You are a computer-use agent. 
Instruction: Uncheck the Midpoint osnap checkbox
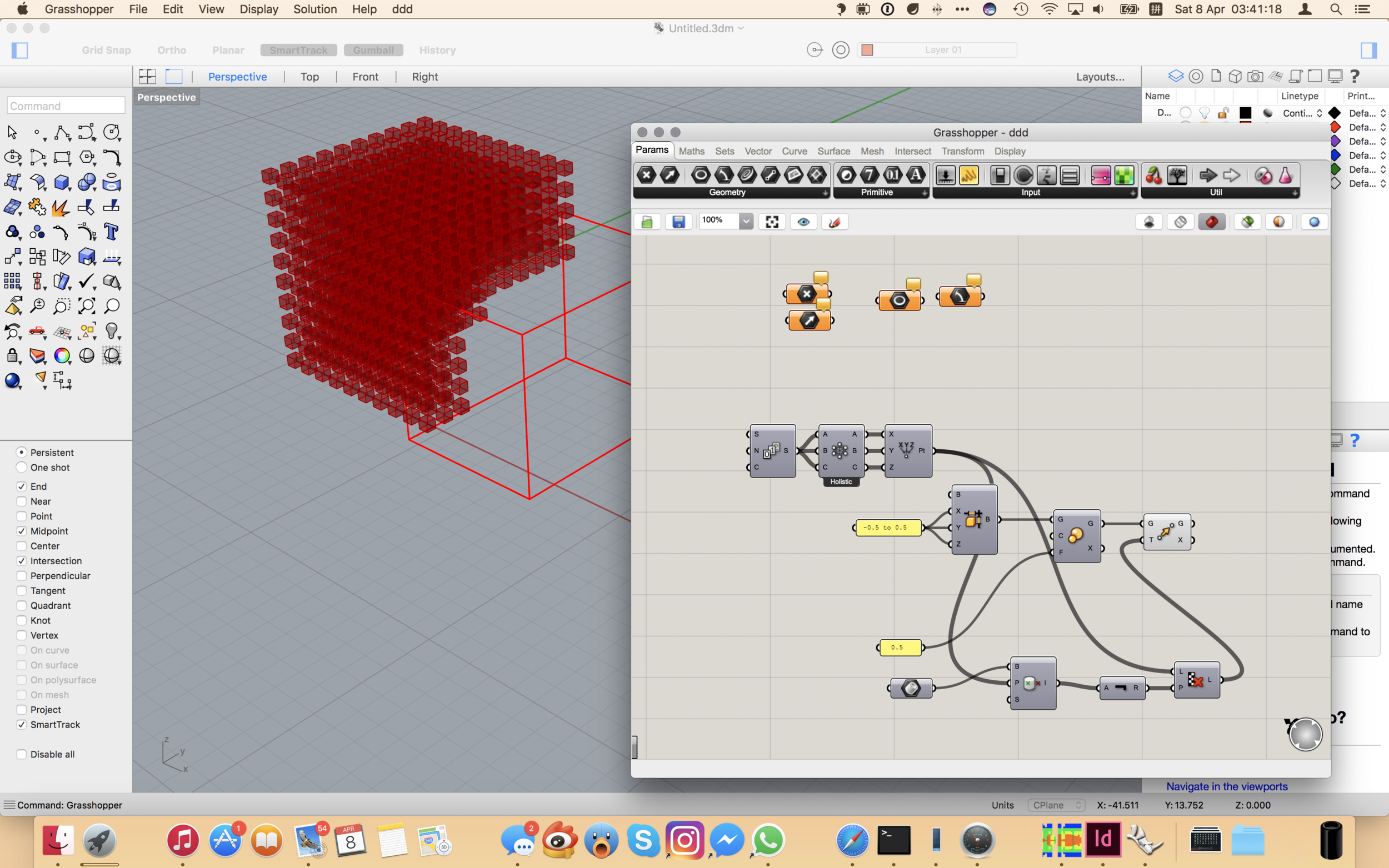click(22, 531)
